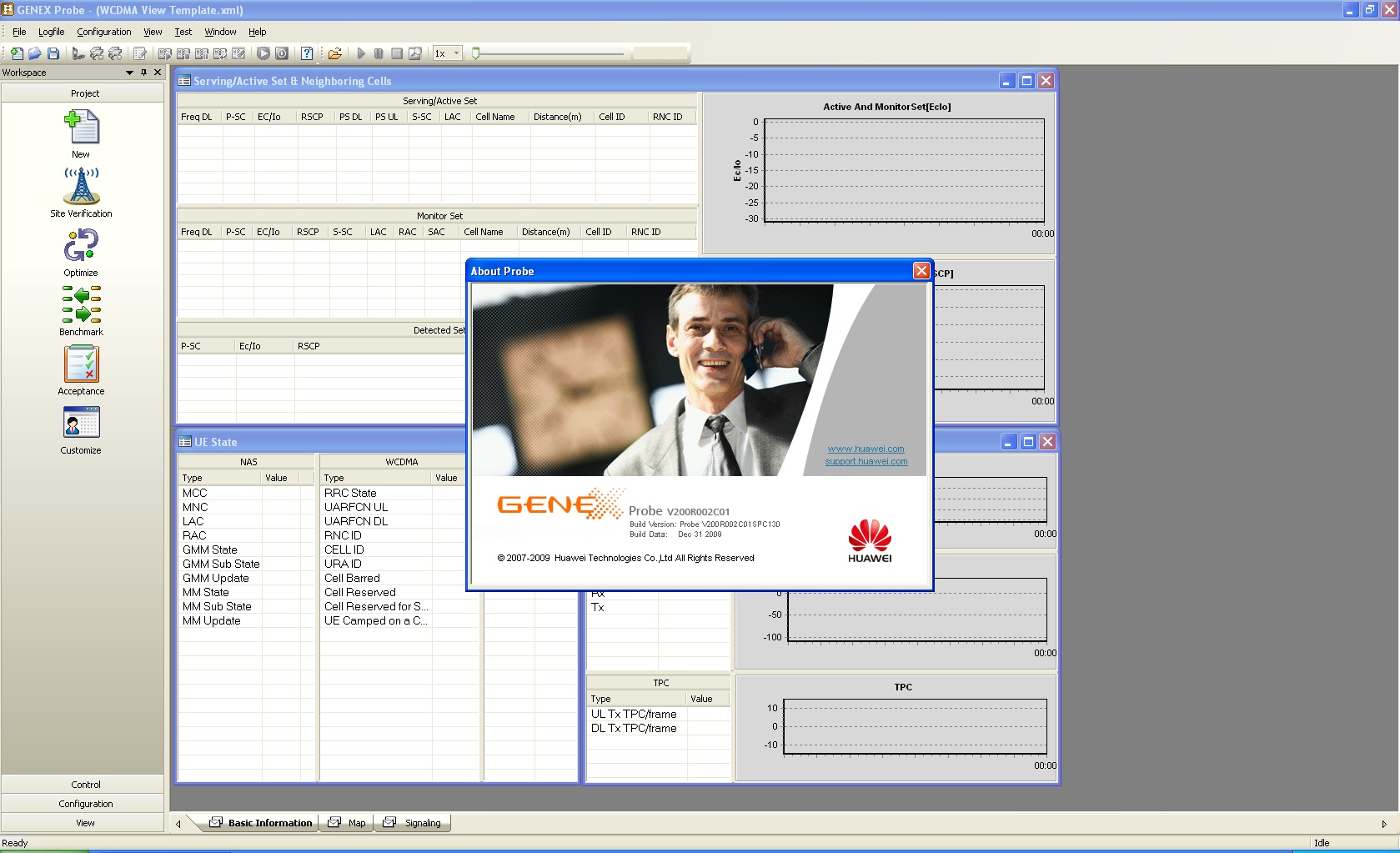Screen dimensions: 1400x853
Task: Open the Site Verification workspace icon
Action: 81,188
